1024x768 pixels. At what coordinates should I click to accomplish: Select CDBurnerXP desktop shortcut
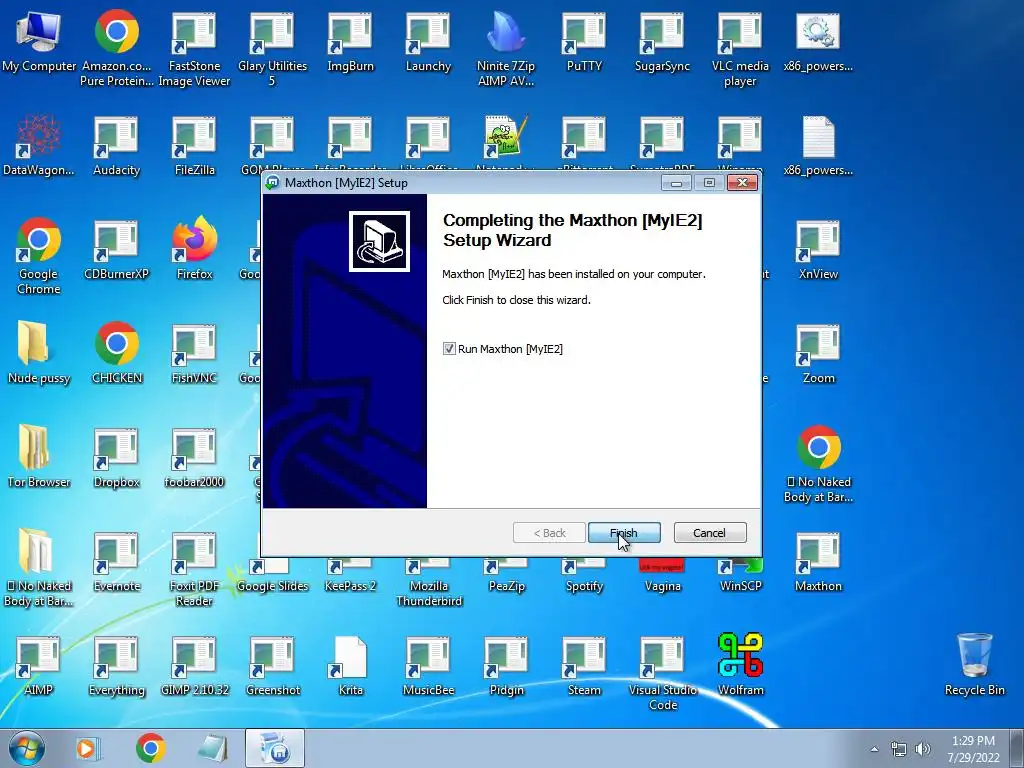coord(116,250)
